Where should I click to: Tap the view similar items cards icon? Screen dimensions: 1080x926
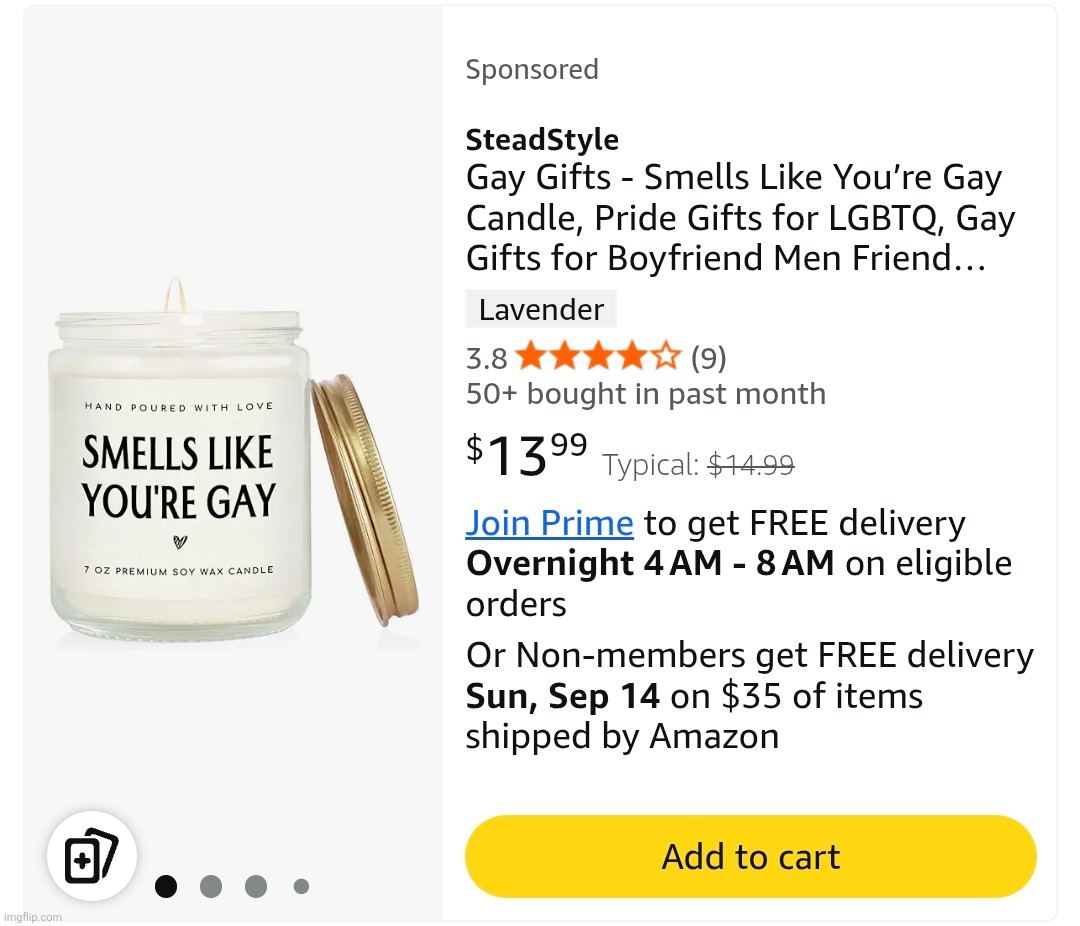91,857
